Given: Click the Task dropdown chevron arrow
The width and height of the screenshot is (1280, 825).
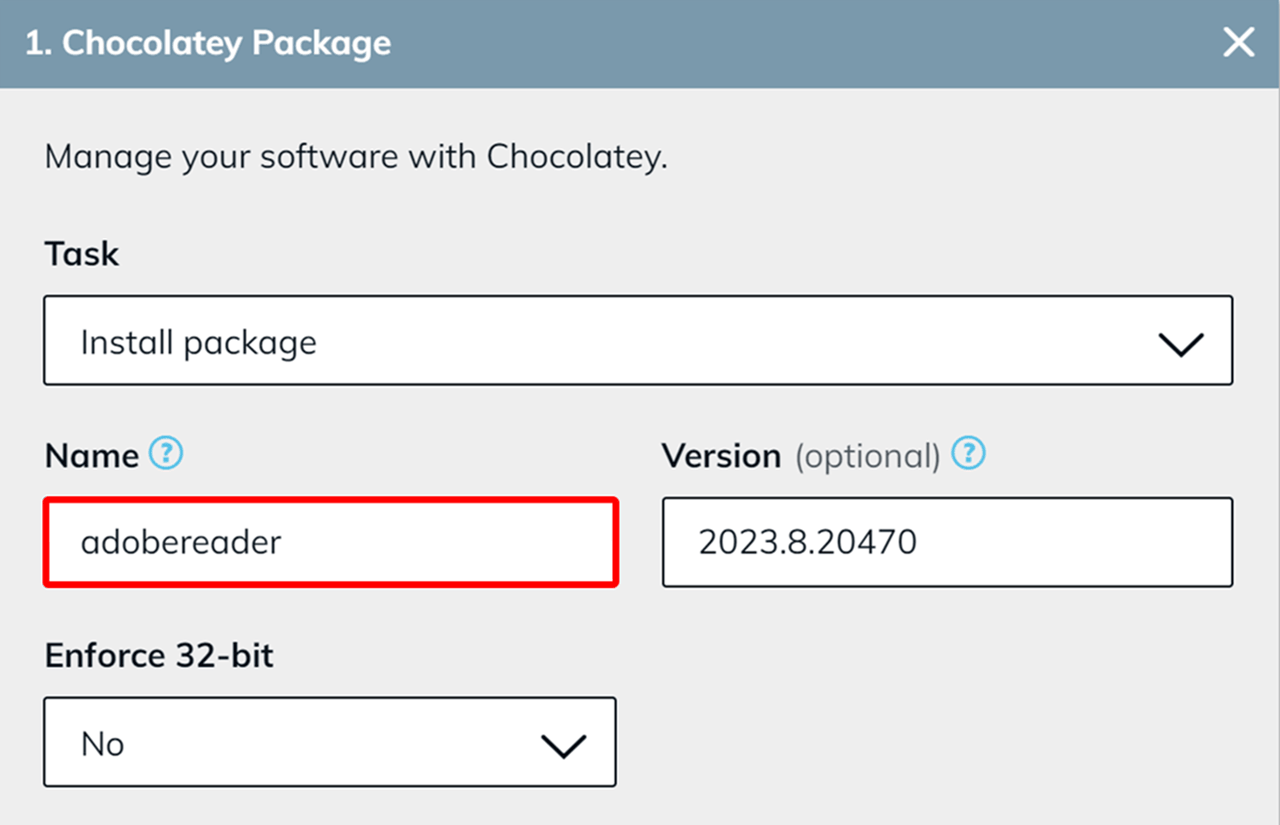Looking at the screenshot, I should (x=1179, y=343).
